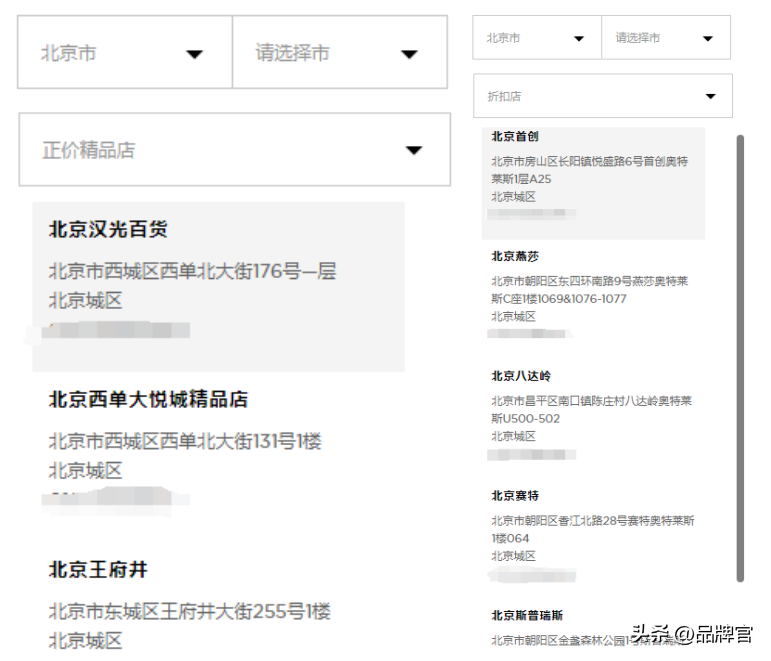Screen dimensions: 771x661
Task: Click the arrow on the large 请选择市 dropdown
Action: [409, 54]
